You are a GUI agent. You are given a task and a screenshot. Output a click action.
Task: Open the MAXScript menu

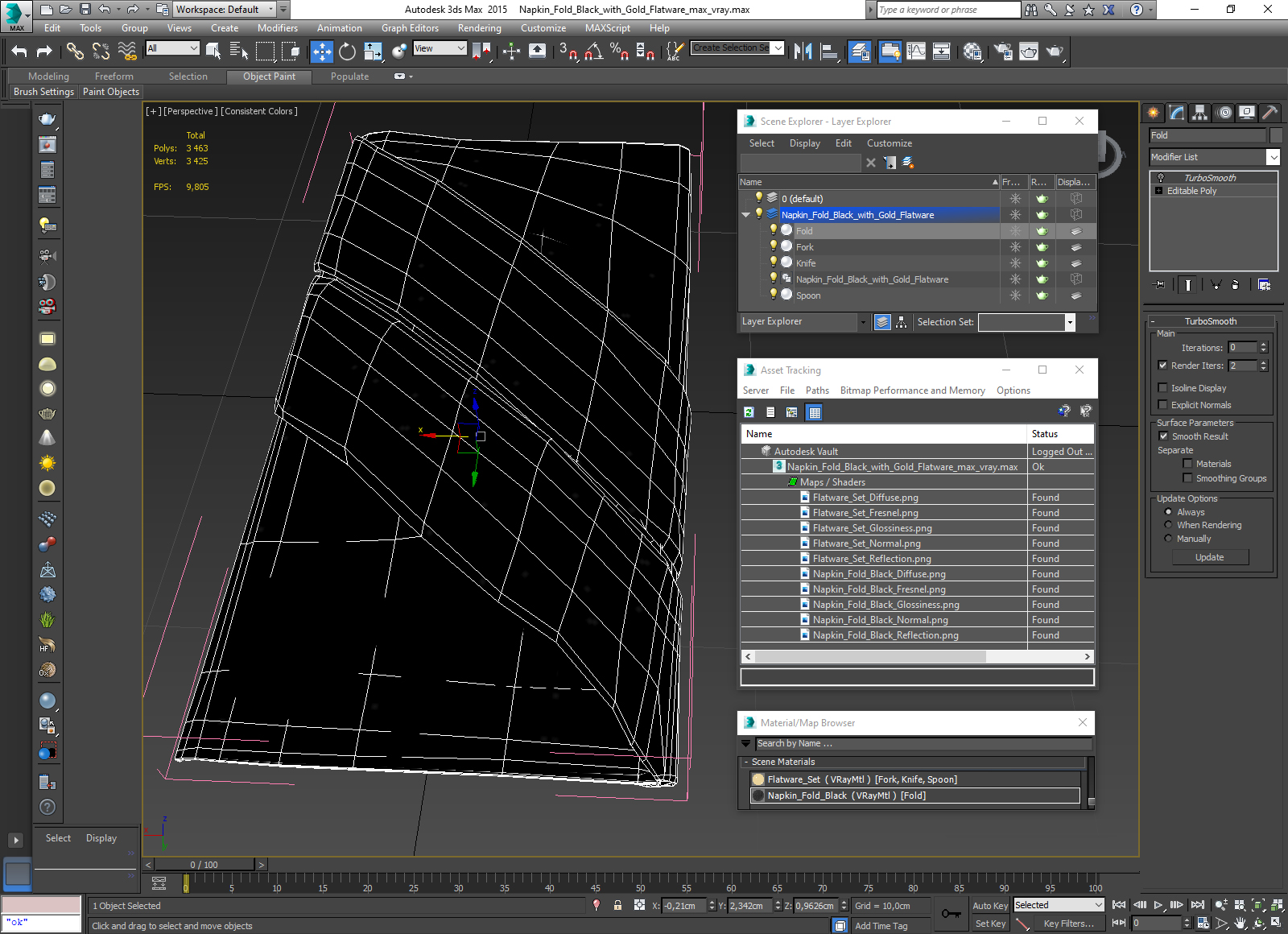click(x=608, y=28)
